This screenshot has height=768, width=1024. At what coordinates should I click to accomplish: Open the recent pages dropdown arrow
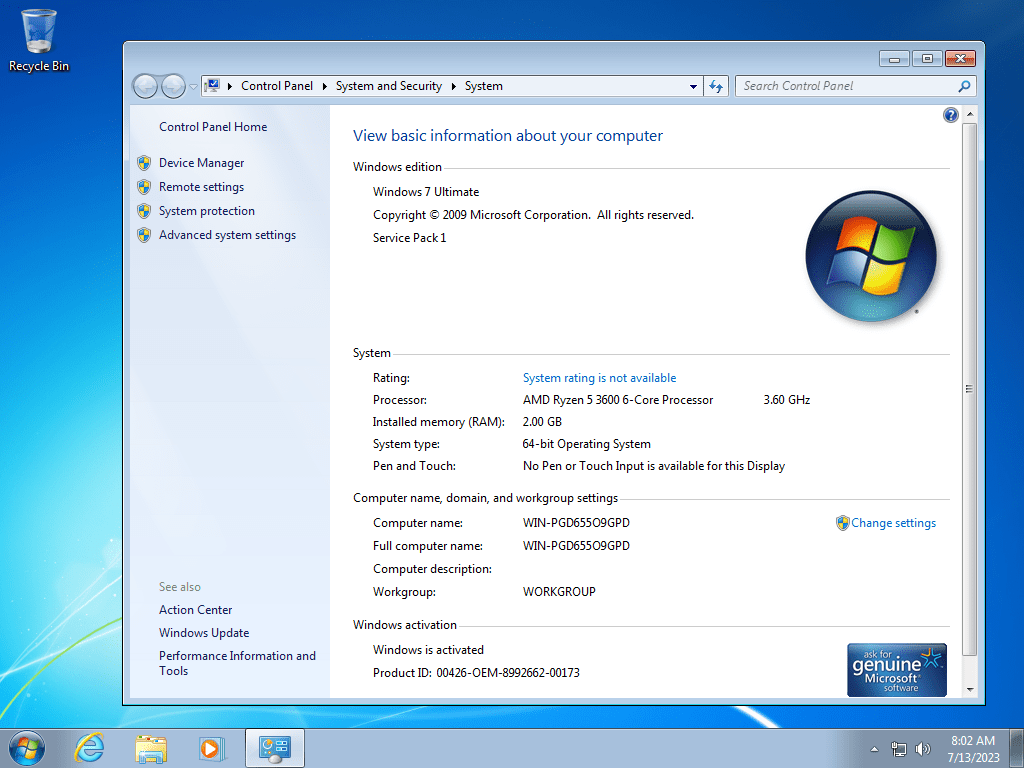[x=193, y=86]
